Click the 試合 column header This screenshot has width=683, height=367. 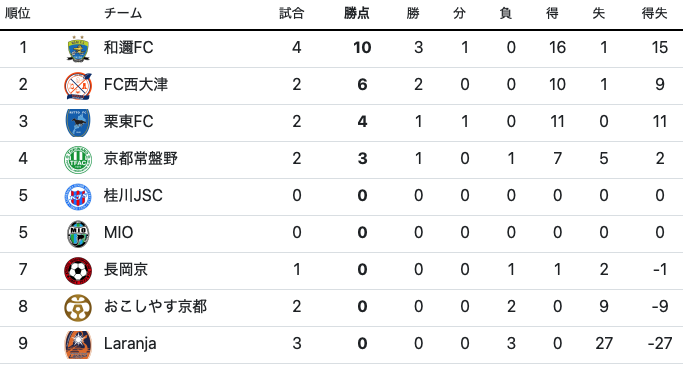click(291, 13)
